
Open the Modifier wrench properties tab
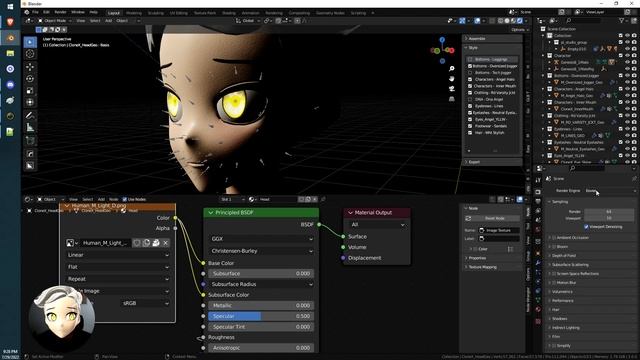(538, 262)
